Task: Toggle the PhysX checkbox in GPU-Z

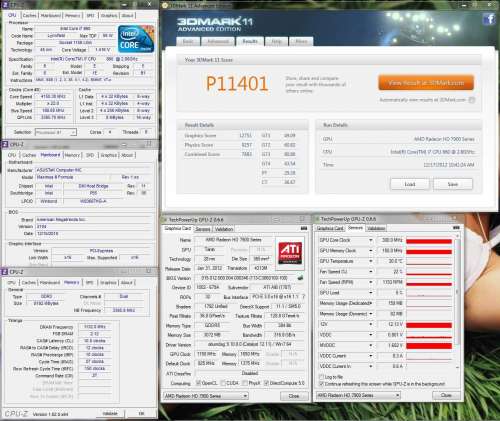Action: [245, 383]
